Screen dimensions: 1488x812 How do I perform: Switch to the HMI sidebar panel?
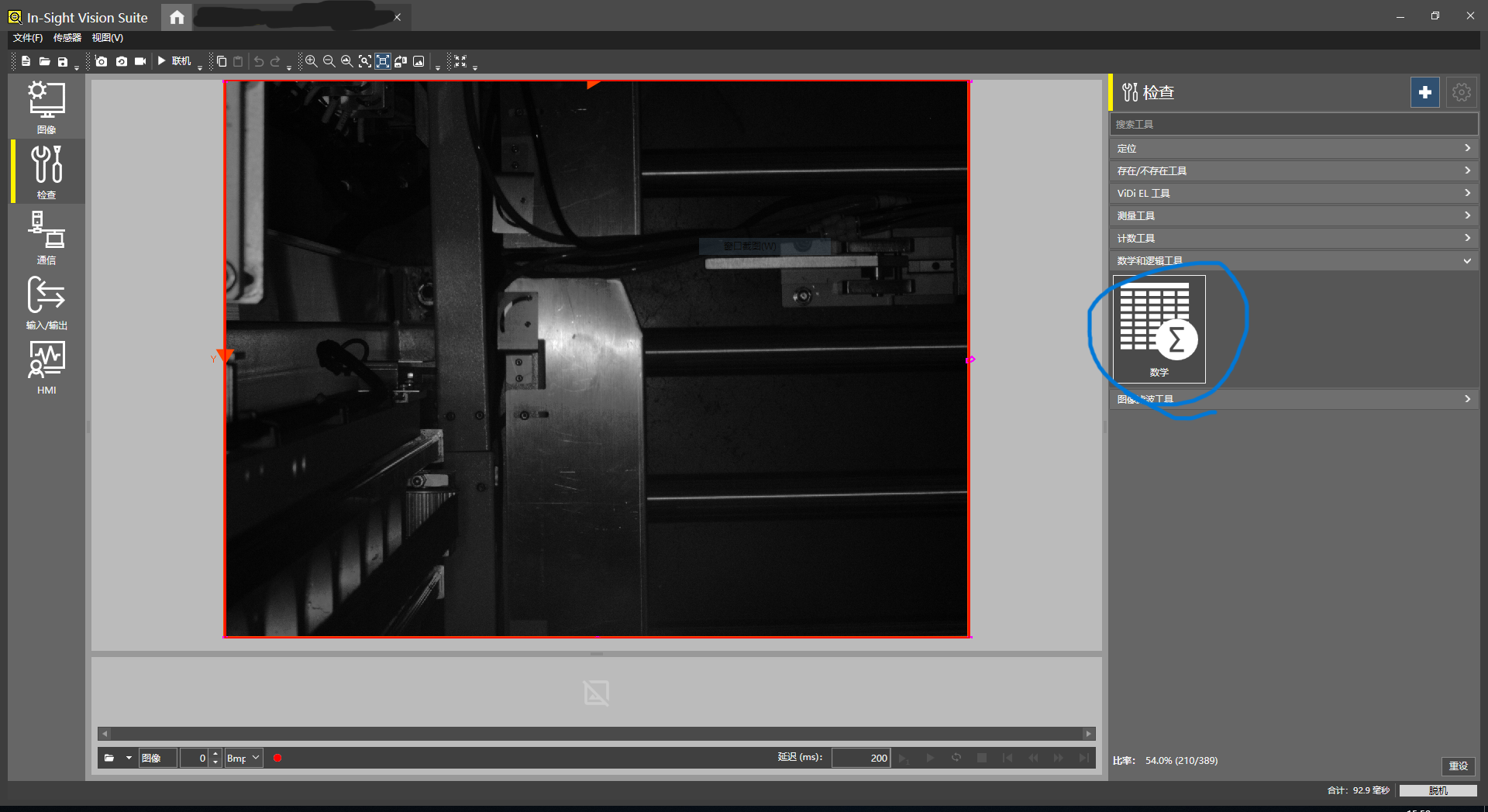46,367
